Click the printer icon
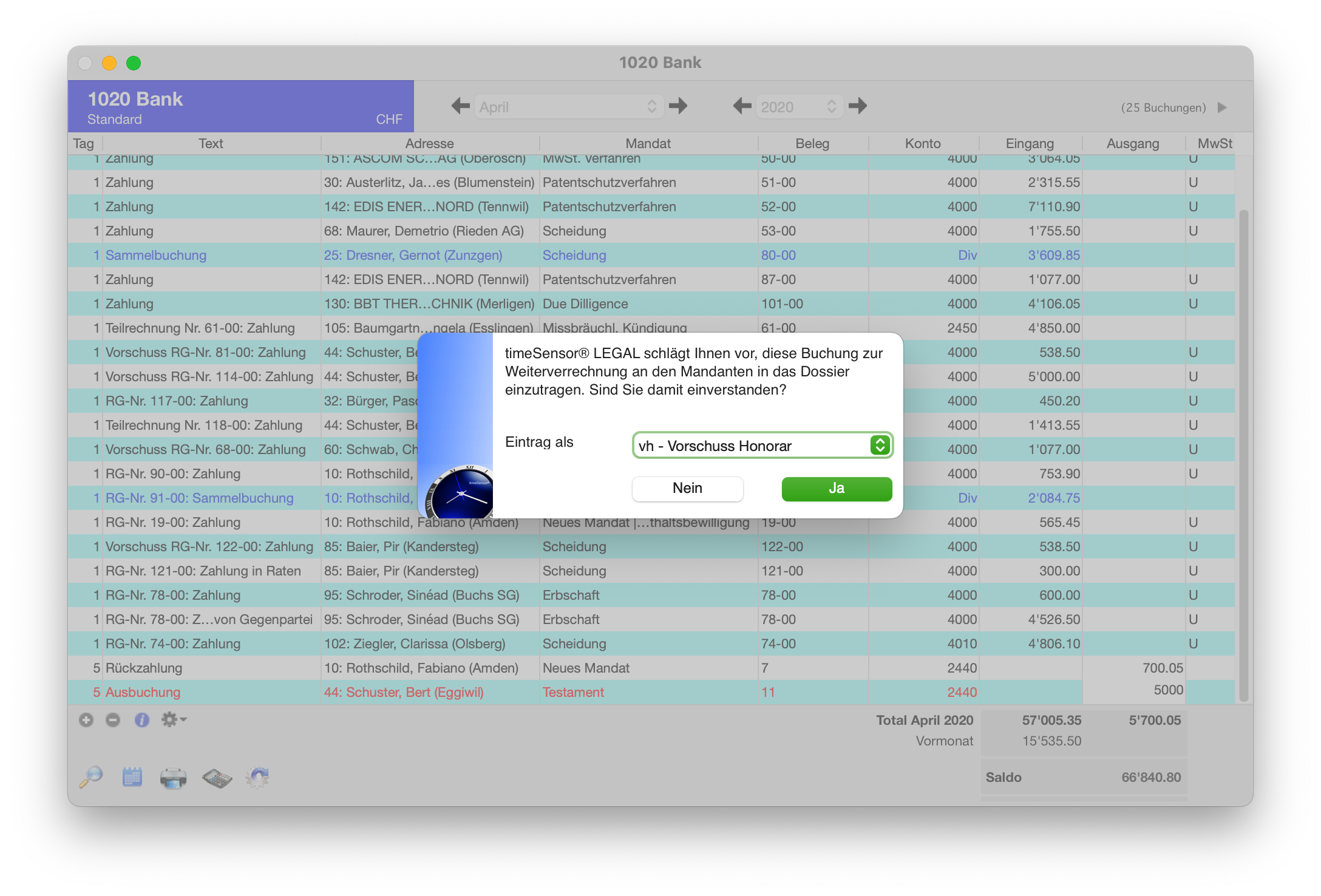Image resolution: width=1321 pixels, height=896 pixels. (173, 778)
